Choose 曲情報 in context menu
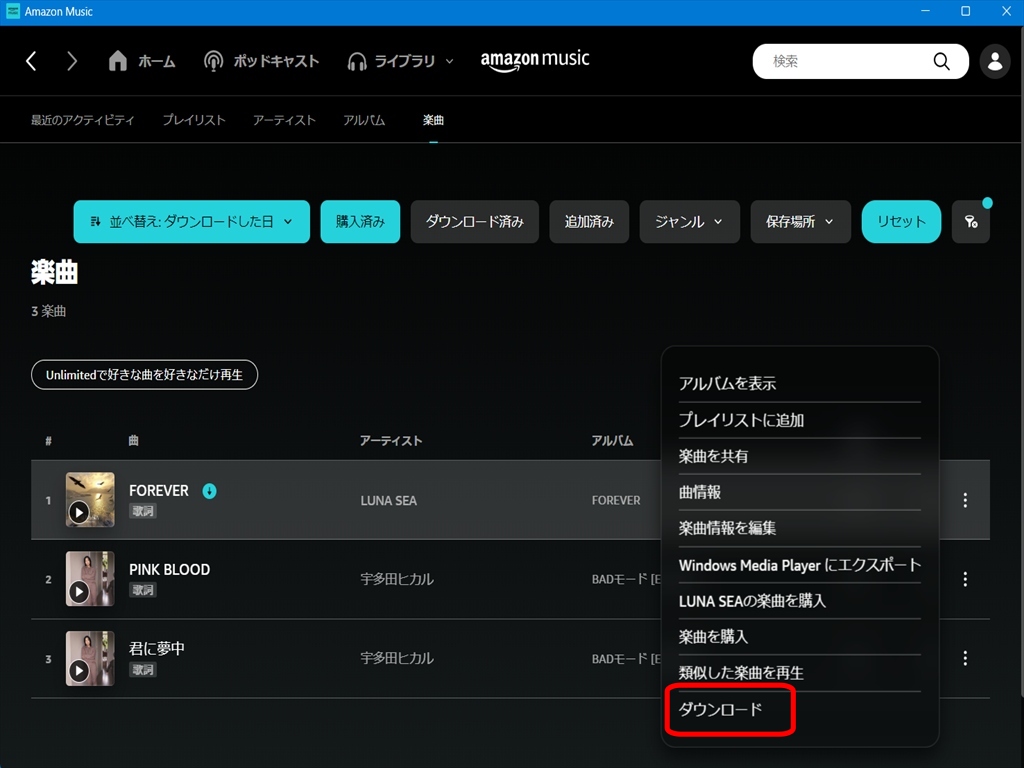This screenshot has height=768, width=1024. pos(799,492)
